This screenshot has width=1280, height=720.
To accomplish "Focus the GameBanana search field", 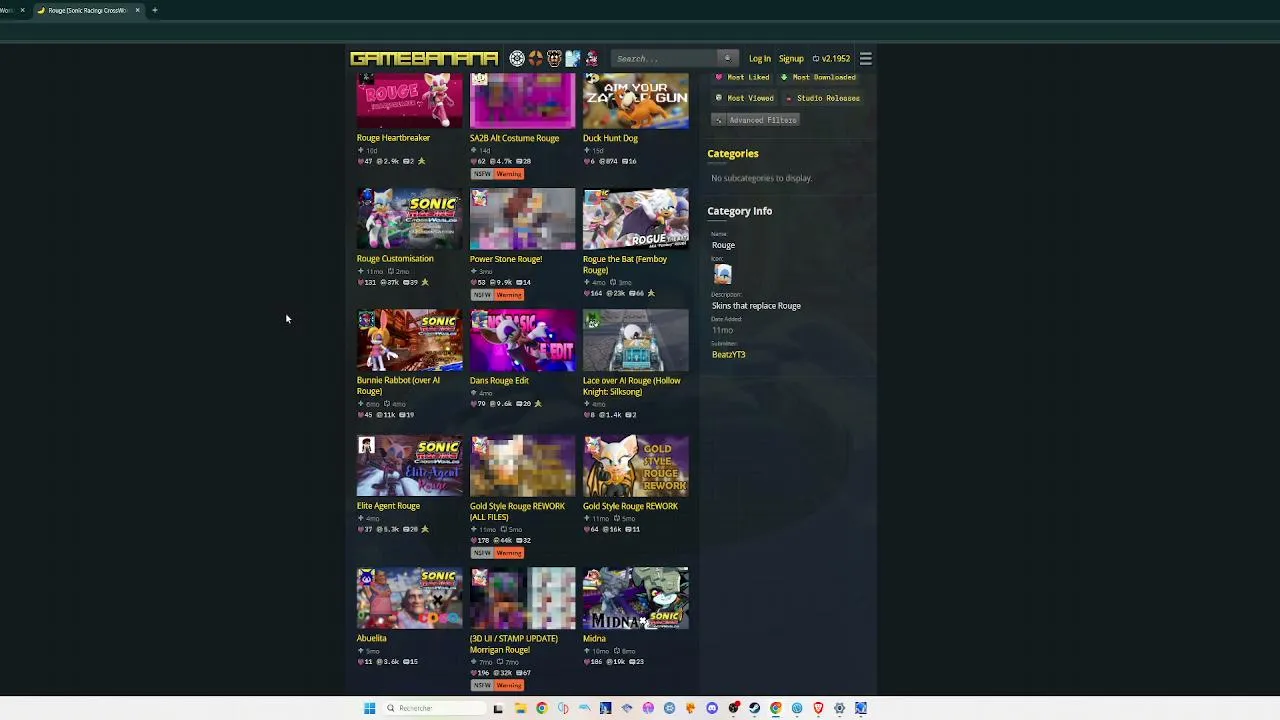I will pos(665,58).
